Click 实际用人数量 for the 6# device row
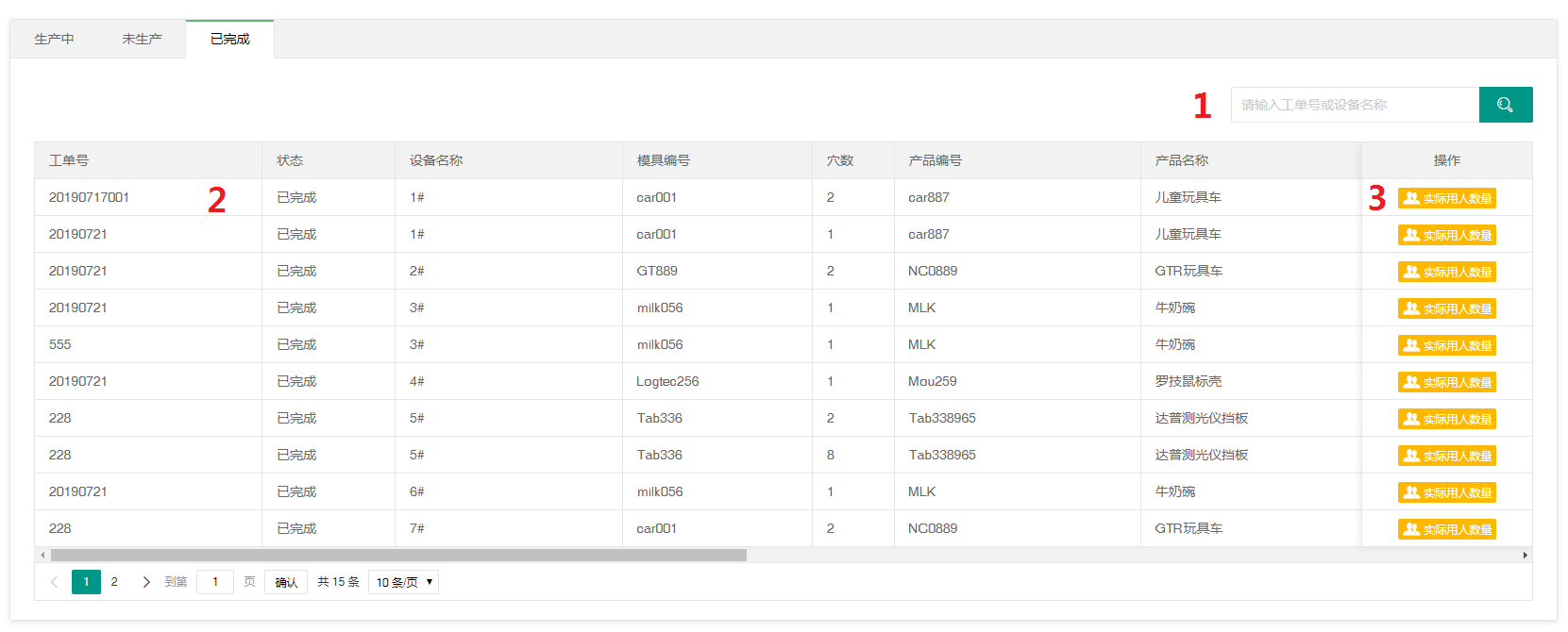1568x632 pixels. click(1446, 492)
